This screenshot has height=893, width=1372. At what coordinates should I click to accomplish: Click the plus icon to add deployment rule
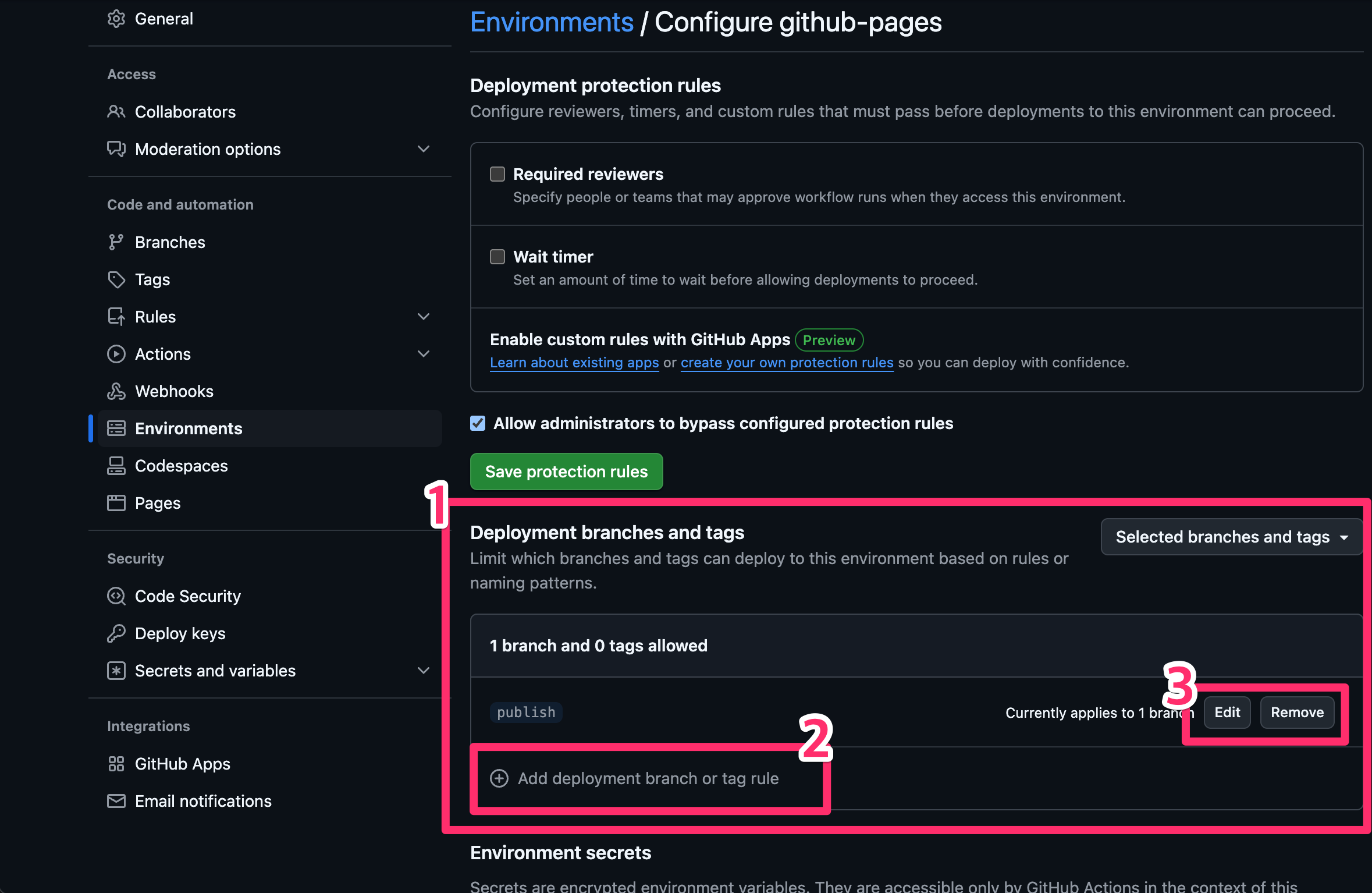click(x=499, y=778)
